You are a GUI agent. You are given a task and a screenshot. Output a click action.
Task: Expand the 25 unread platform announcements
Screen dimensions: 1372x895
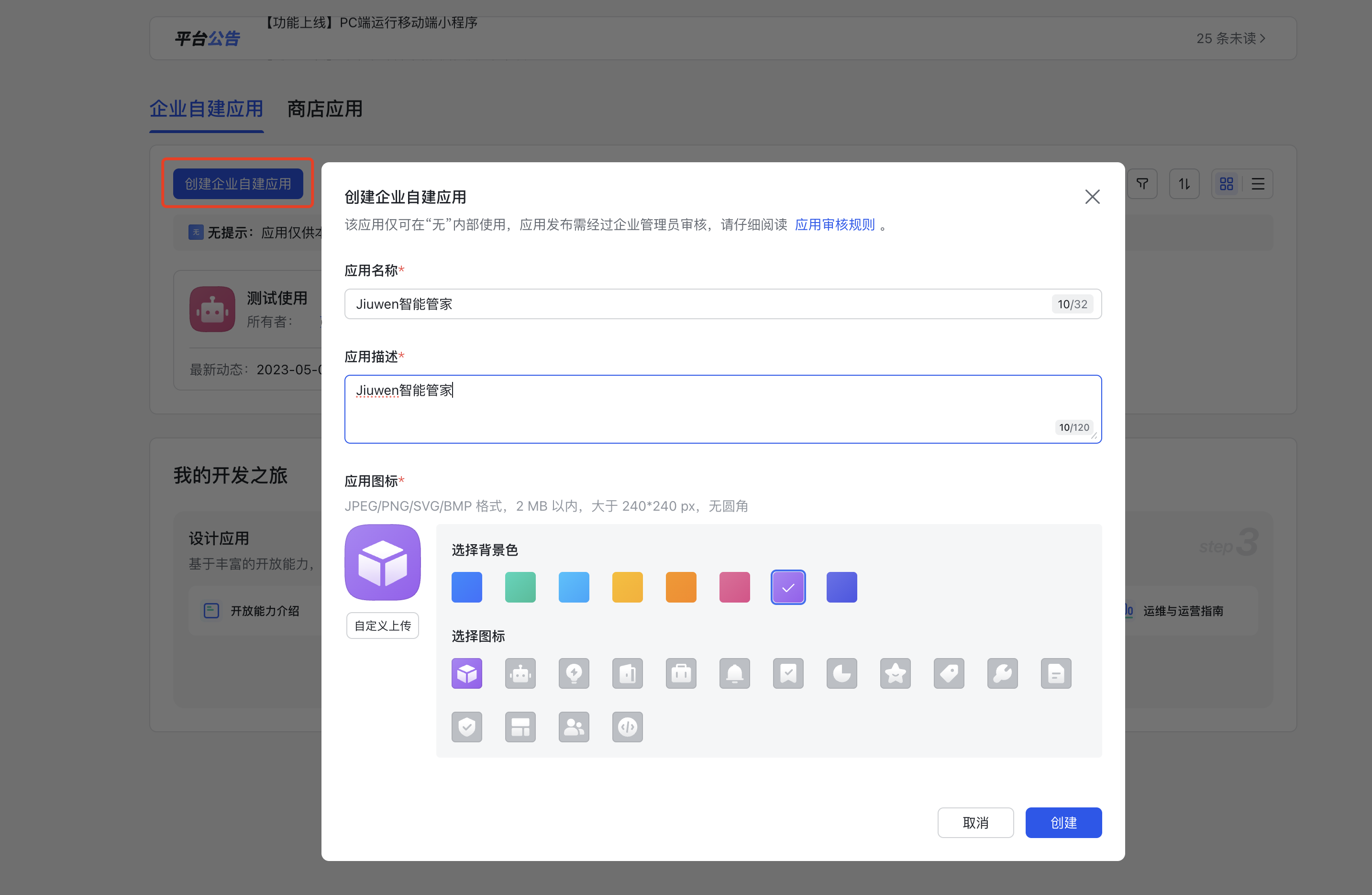point(1231,38)
